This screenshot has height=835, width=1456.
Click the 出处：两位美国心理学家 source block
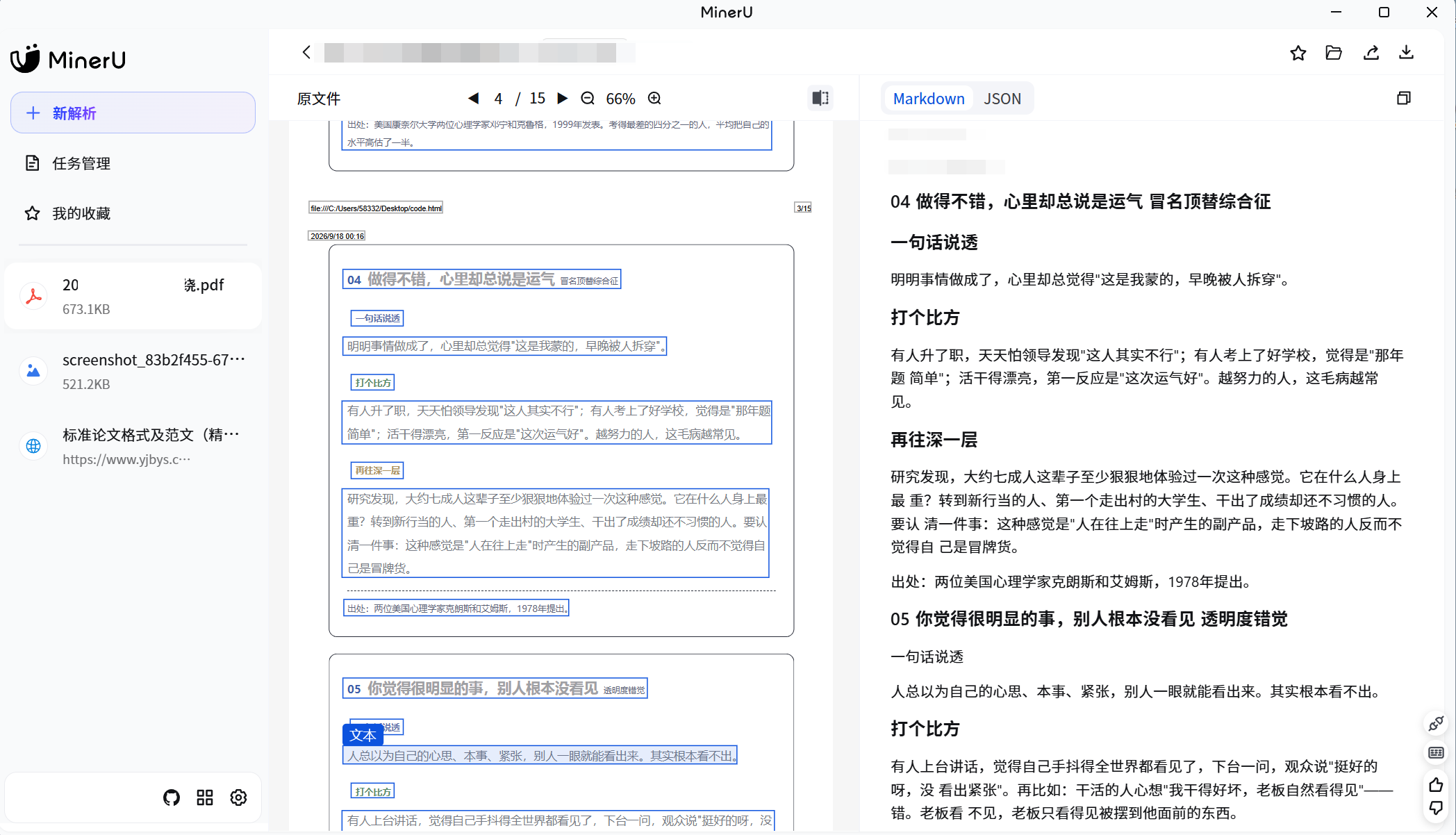(x=456, y=609)
